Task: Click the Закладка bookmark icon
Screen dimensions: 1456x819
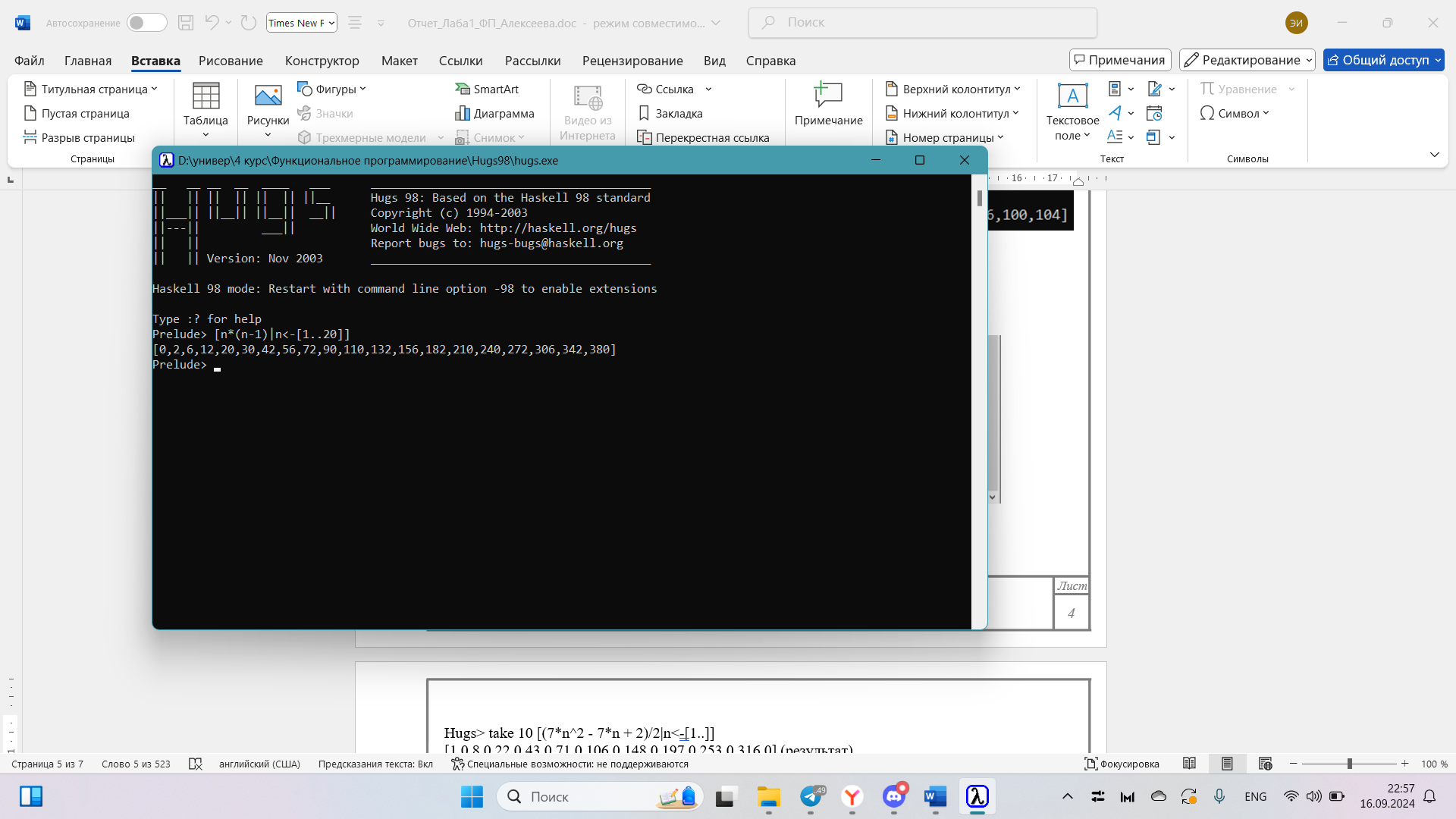Action: point(645,113)
